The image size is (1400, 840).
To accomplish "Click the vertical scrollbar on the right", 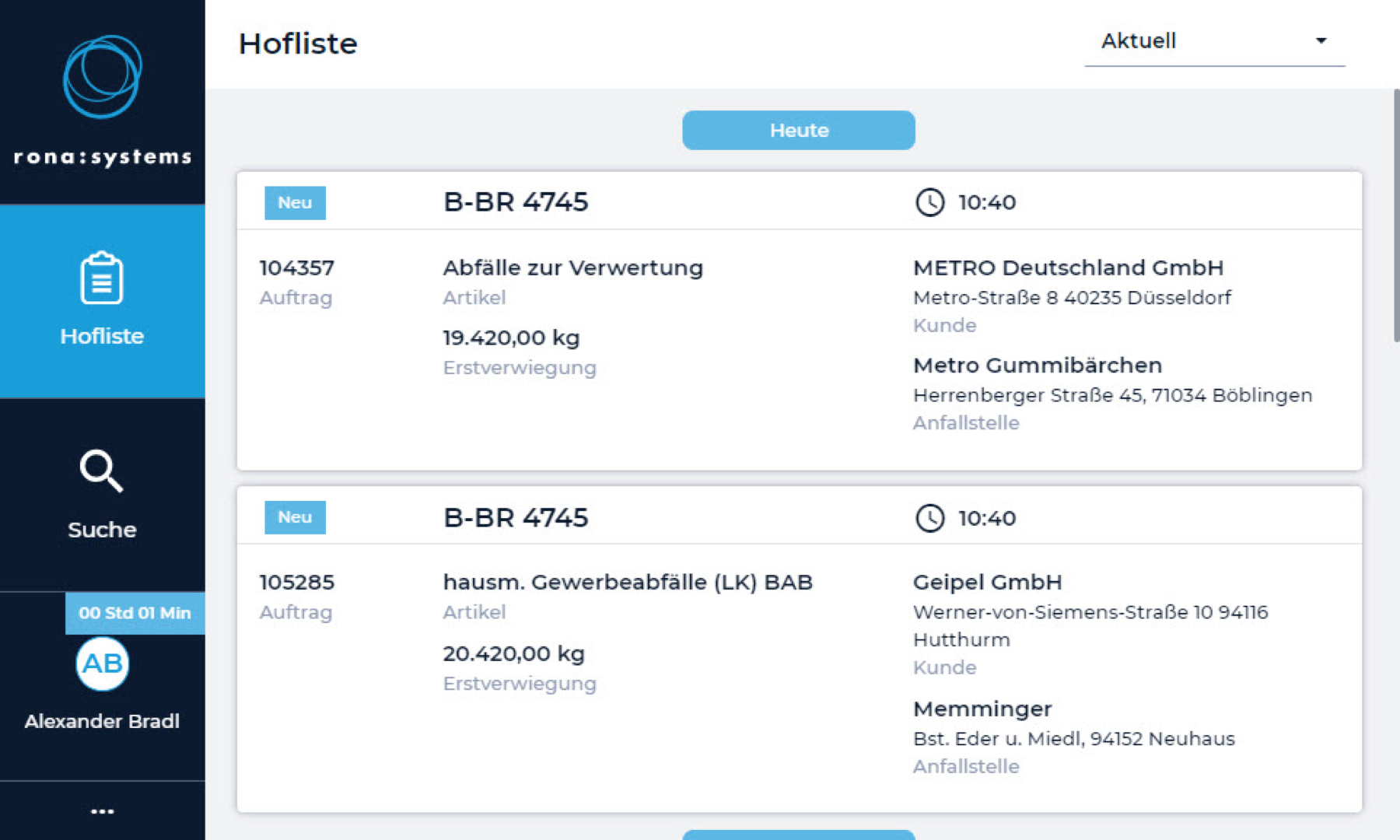I will click(1395, 218).
